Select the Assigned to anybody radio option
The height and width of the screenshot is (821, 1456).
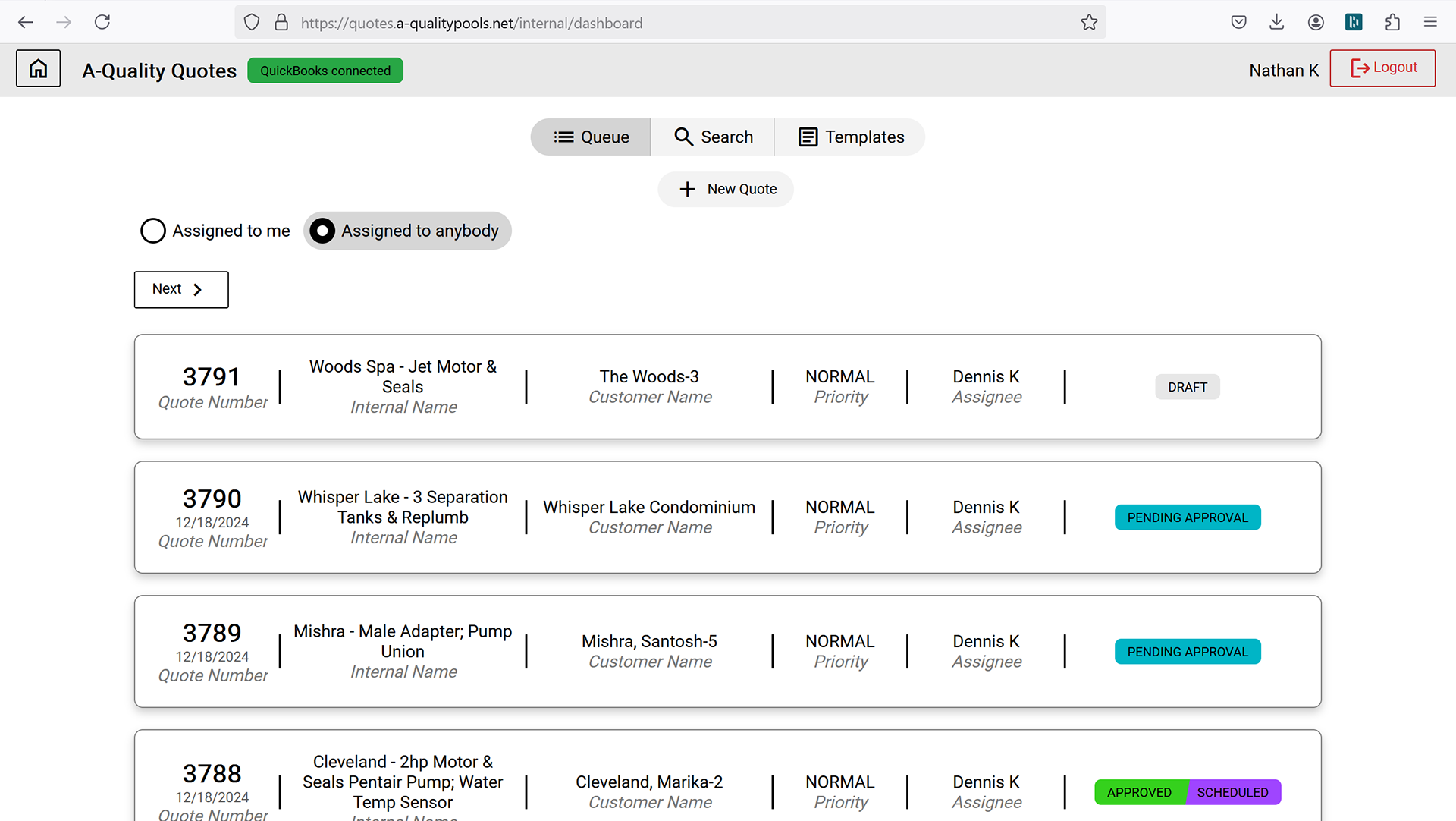click(x=323, y=231)
